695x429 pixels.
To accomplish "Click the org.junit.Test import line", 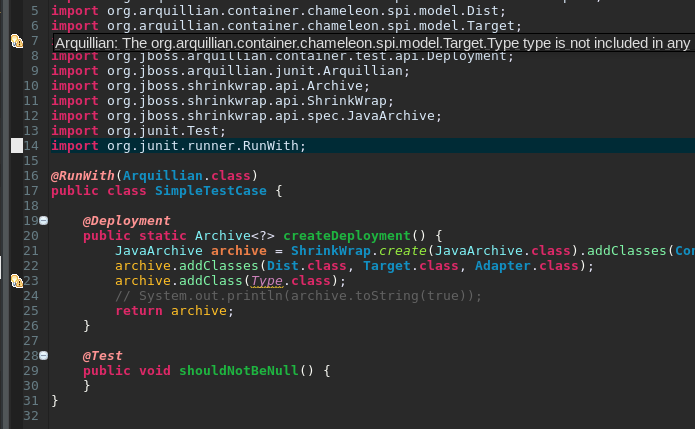I will tap(138, 131).
